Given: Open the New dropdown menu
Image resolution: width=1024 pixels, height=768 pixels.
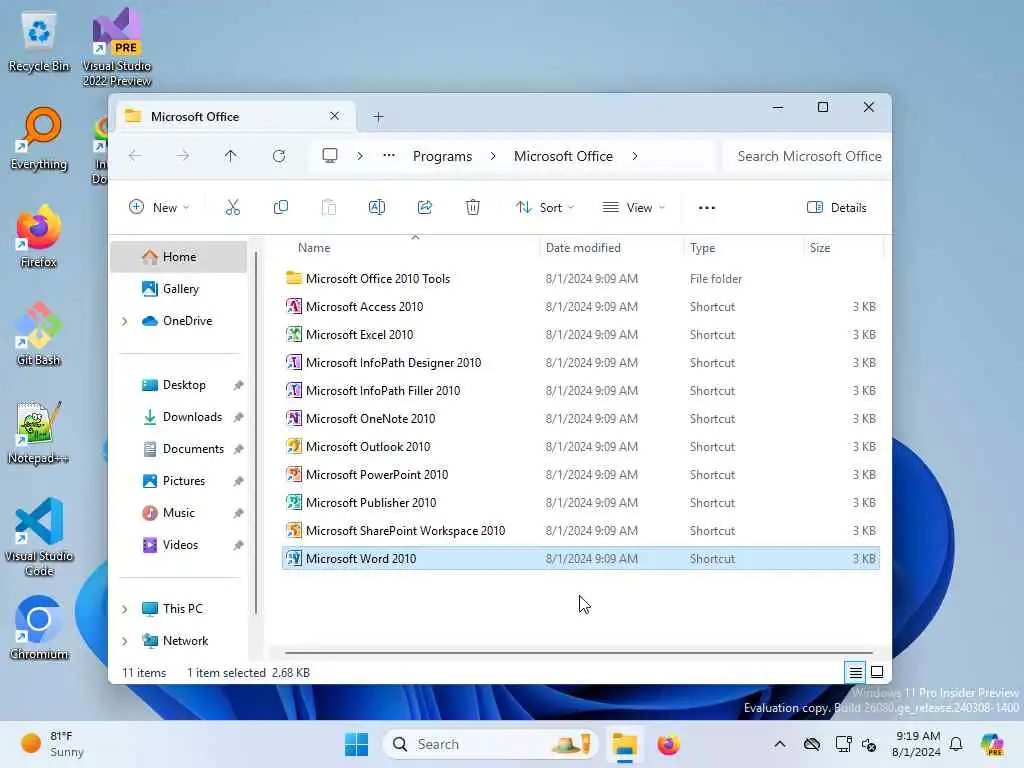Looking at the screenshot, I should click(x=159, y=208).
